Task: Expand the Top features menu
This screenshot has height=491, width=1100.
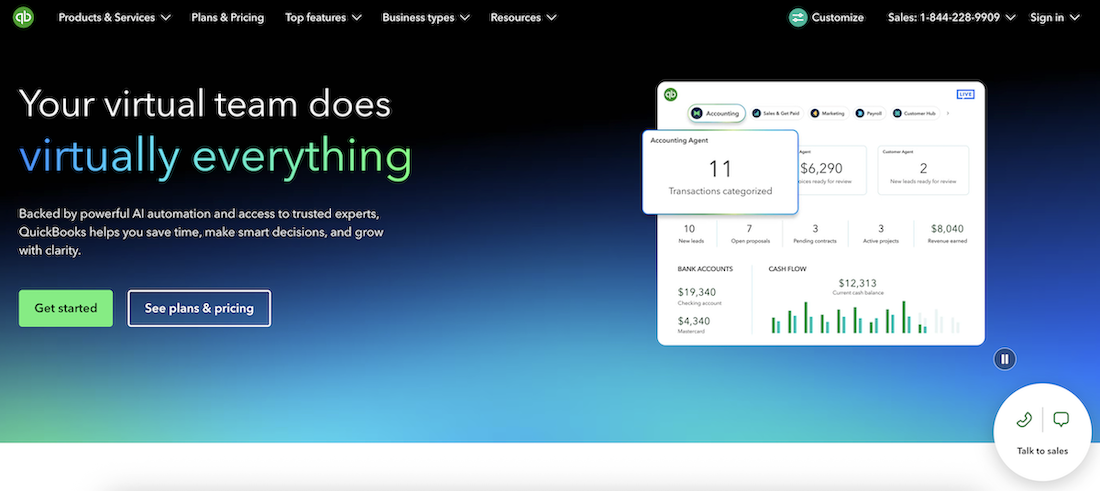Action: 323,18
